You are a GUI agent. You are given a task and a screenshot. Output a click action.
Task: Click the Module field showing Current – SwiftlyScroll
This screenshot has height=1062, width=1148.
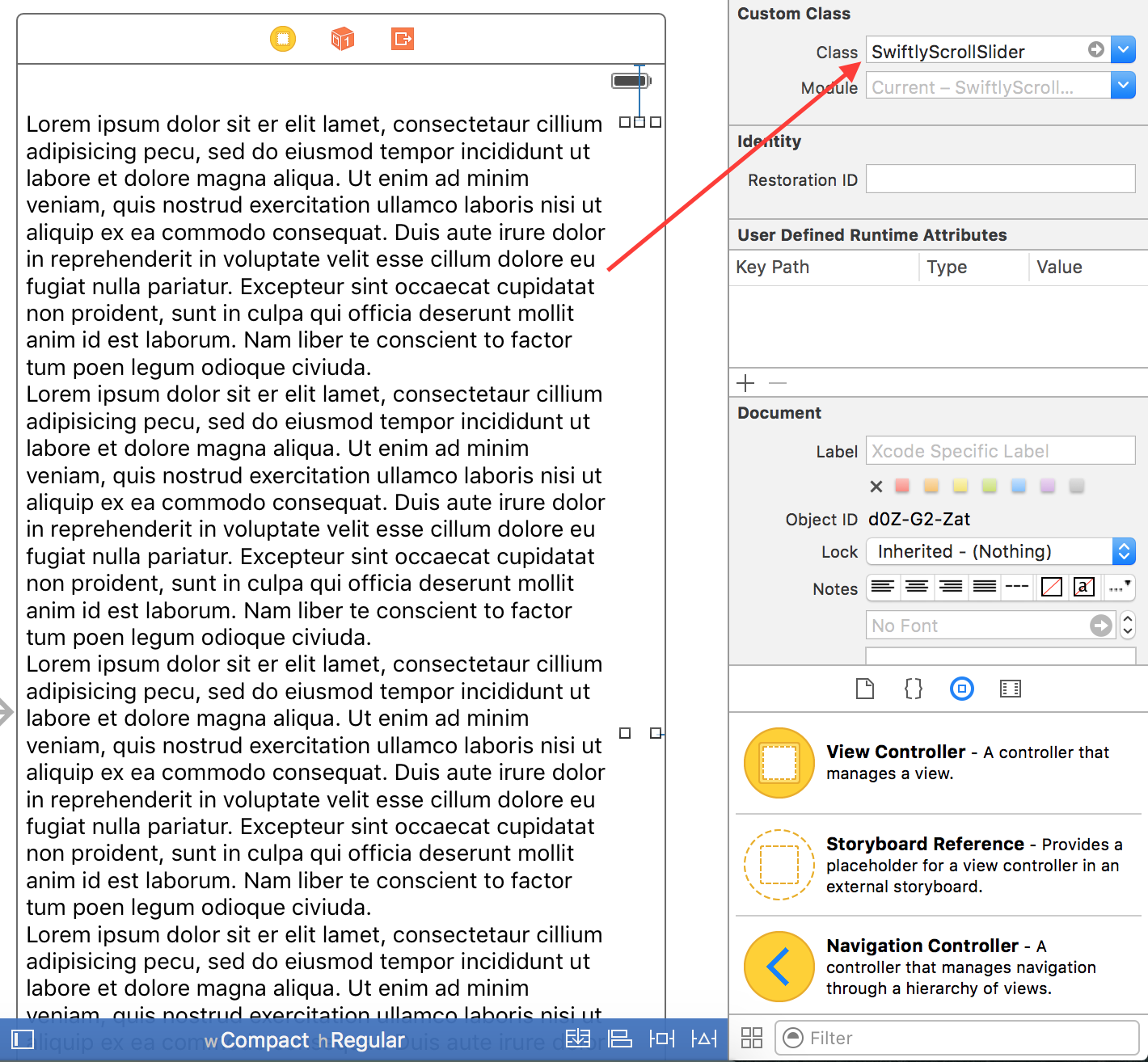(988, 86)
